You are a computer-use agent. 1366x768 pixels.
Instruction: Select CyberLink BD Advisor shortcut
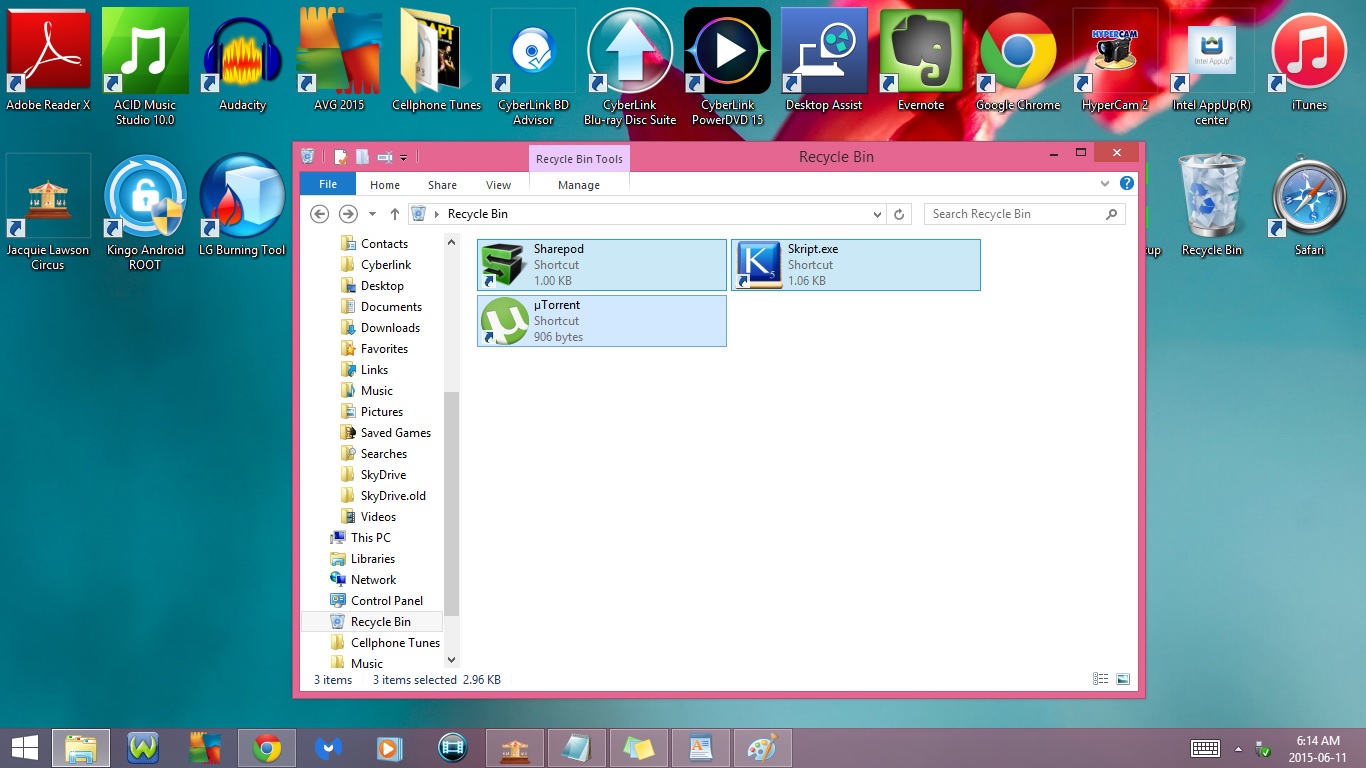pos(533,68)
